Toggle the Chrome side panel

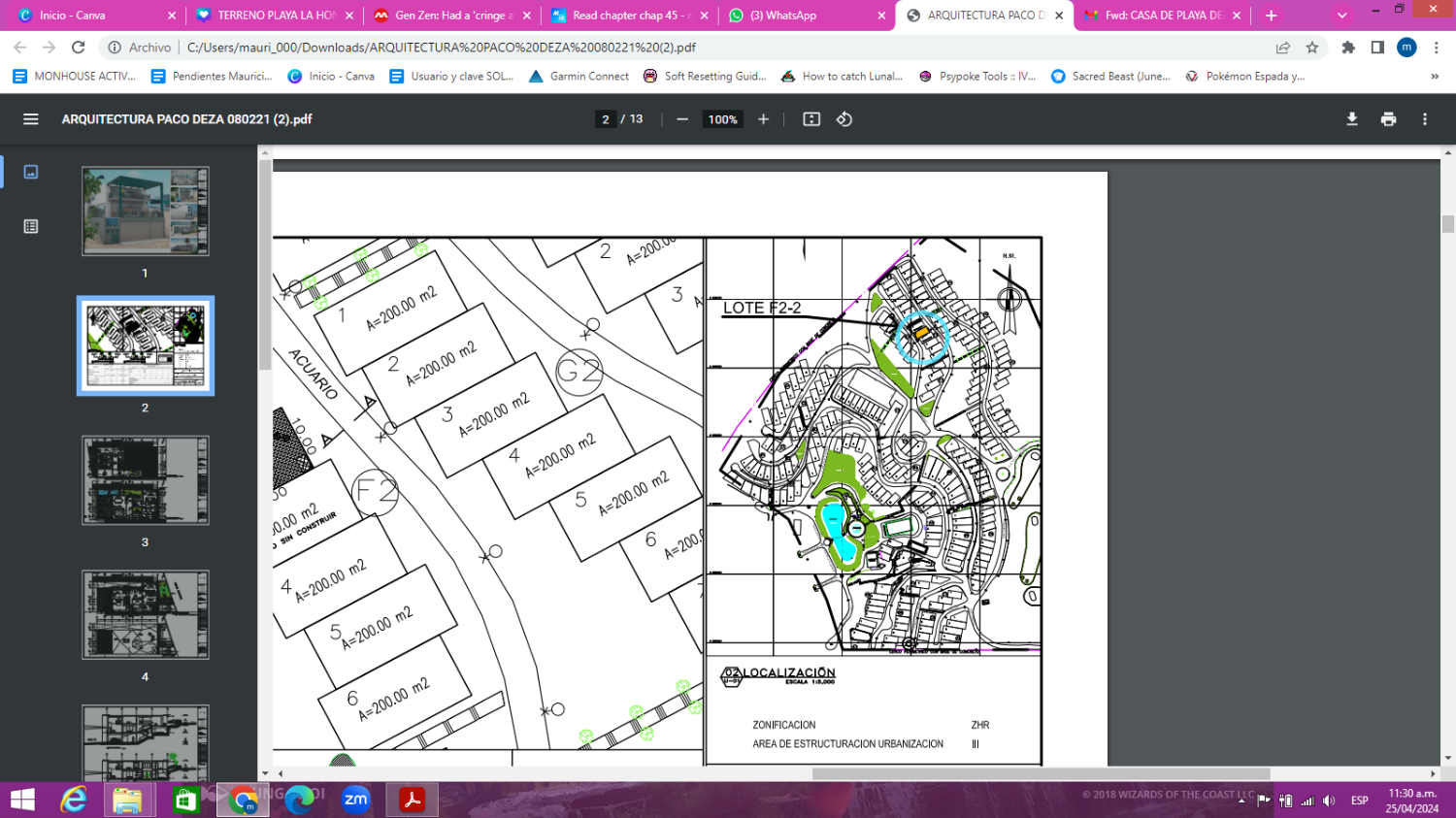tap(1377, 48)
